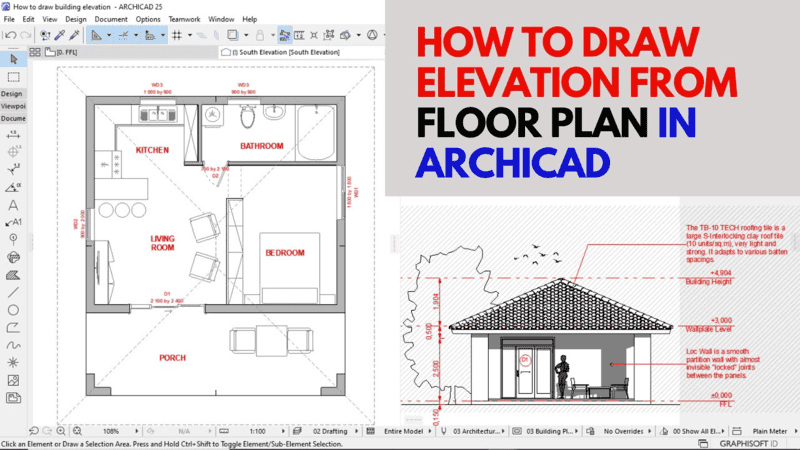Select the Arrow selection tool
The image size is (800, 450).
coord(14,59)
